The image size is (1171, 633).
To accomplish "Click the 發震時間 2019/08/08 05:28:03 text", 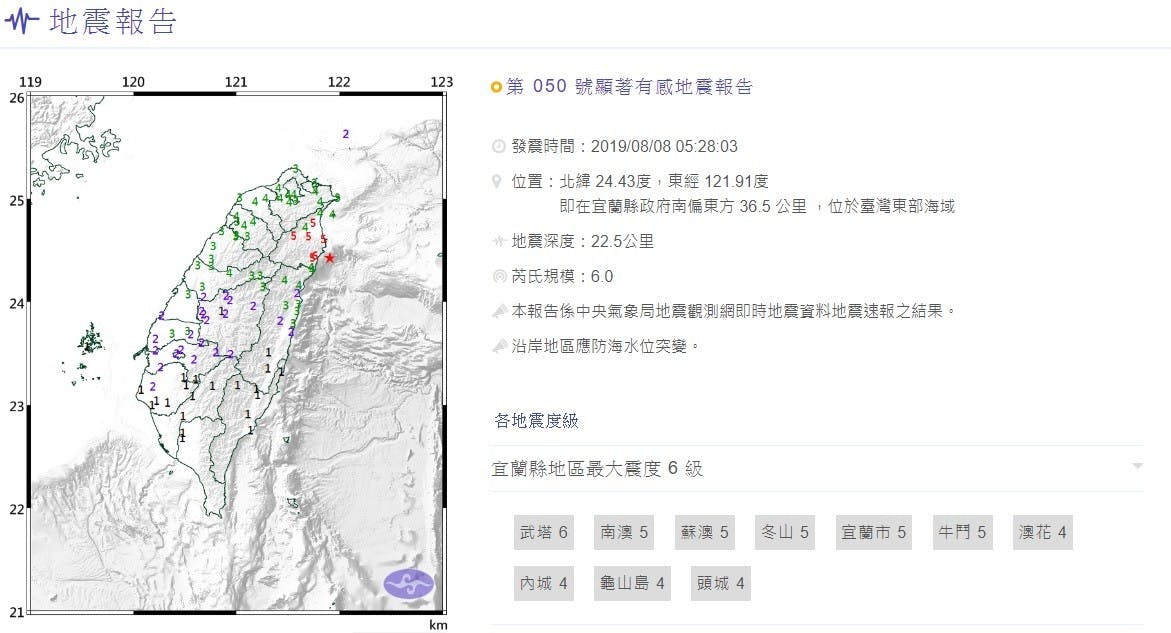I will pos(624,146).
